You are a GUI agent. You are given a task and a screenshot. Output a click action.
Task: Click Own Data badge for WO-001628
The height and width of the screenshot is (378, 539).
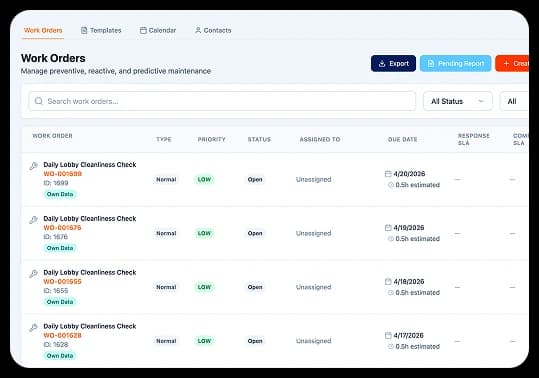click(60, 356)
